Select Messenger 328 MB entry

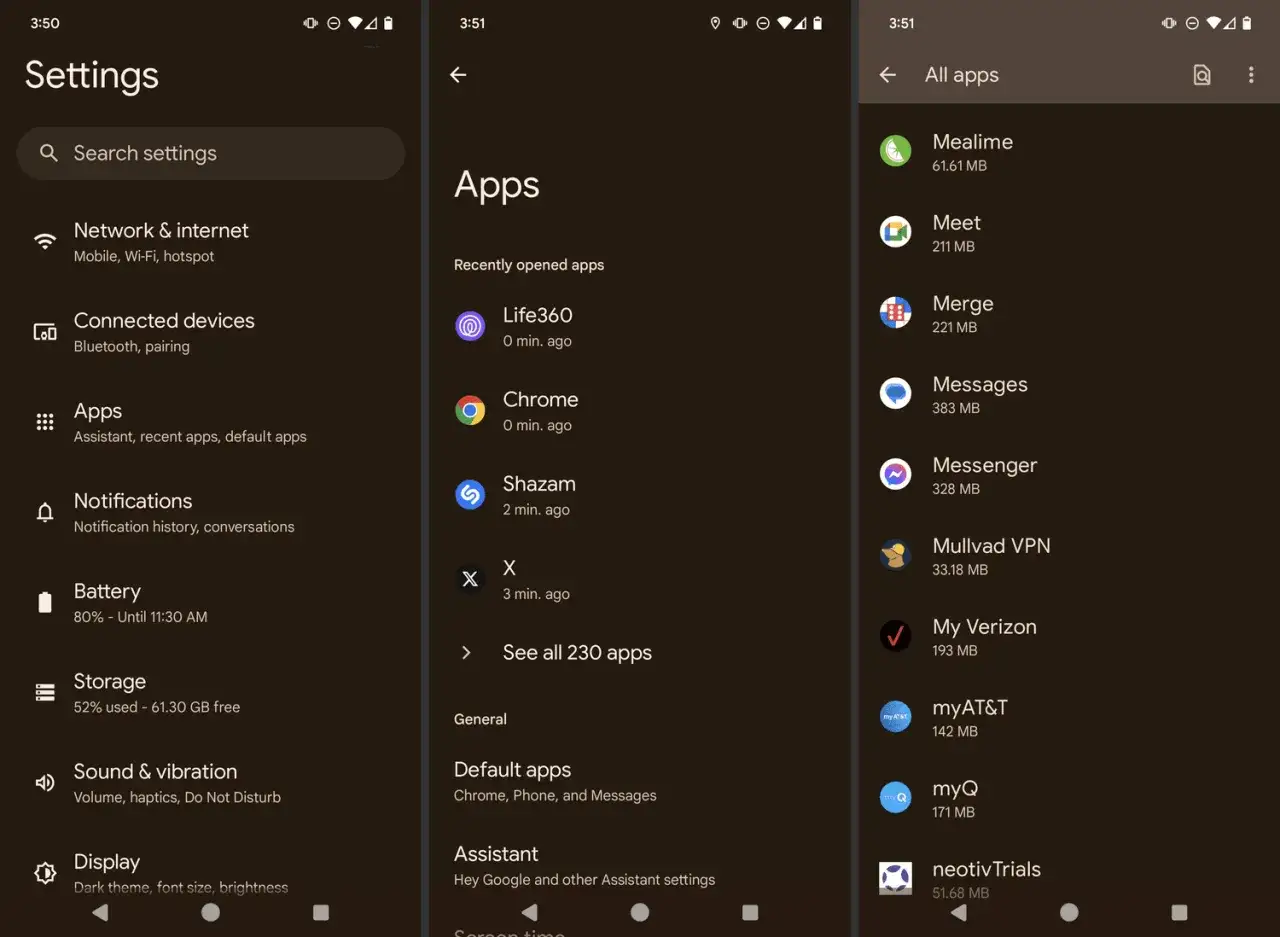point(1069,474)
